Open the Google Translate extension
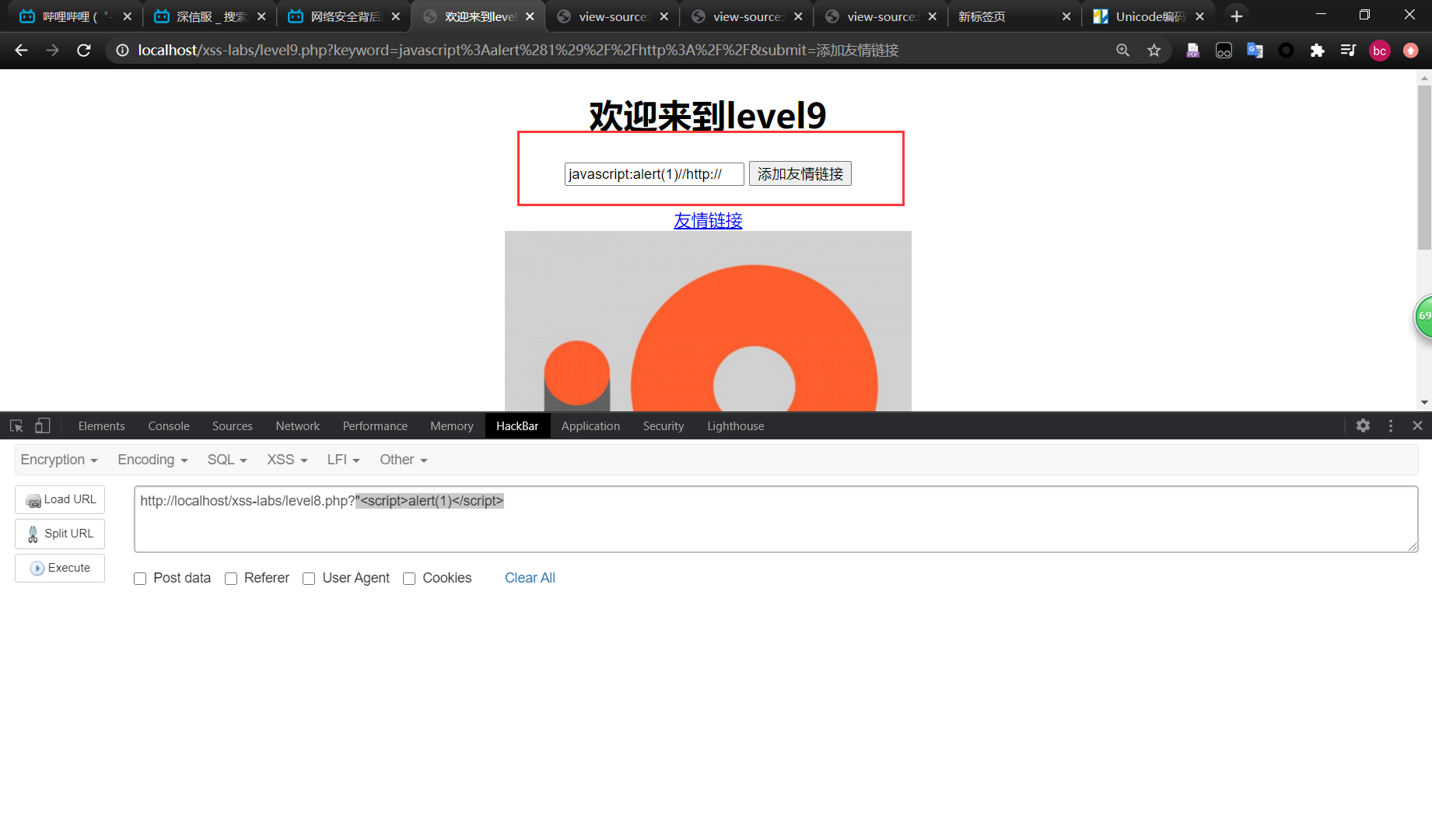The height and width of the screenshot is (840, 1432). click(x=1255, y=51)
